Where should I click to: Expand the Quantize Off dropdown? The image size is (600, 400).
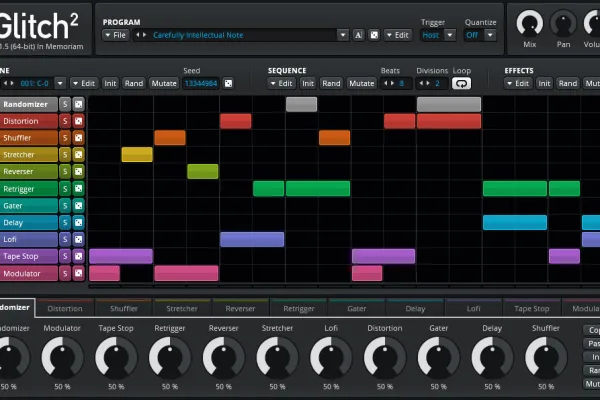pyautogui.click(x=490, y=35)
